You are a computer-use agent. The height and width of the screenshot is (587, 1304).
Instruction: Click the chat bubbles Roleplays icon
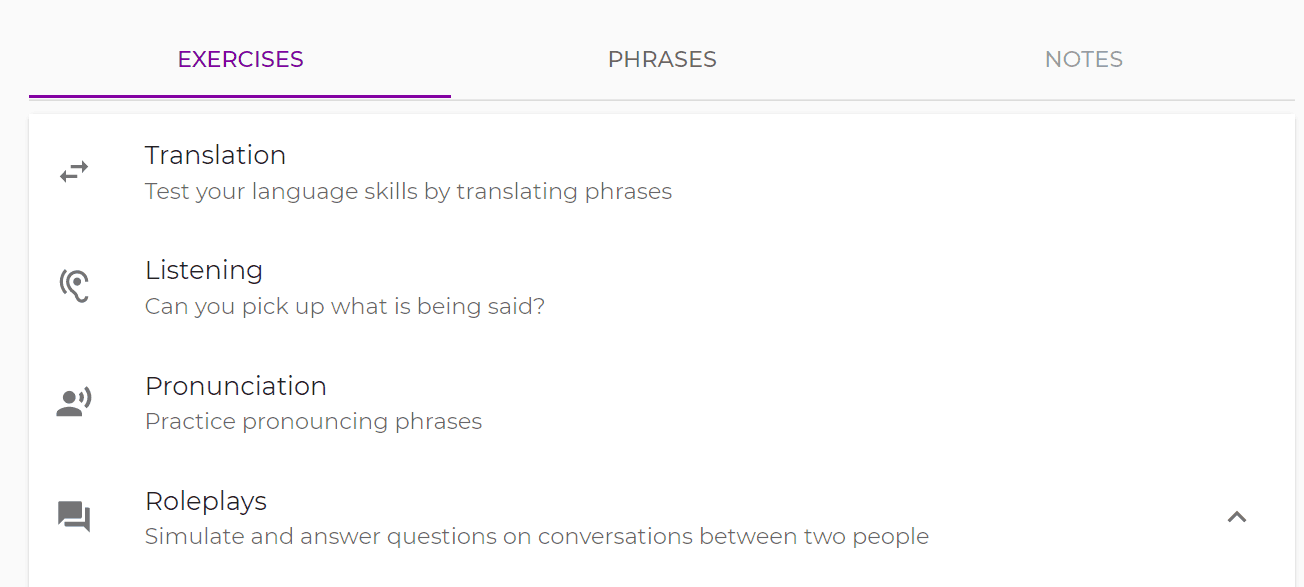point(74,517)
